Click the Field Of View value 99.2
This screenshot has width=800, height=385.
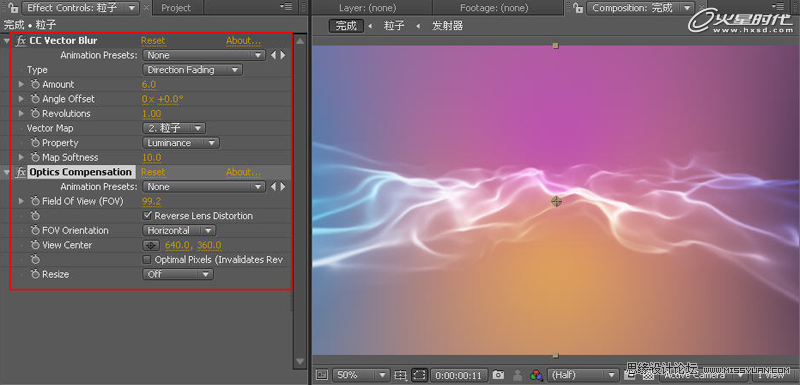pyautogui.click(x=151, y=201)
